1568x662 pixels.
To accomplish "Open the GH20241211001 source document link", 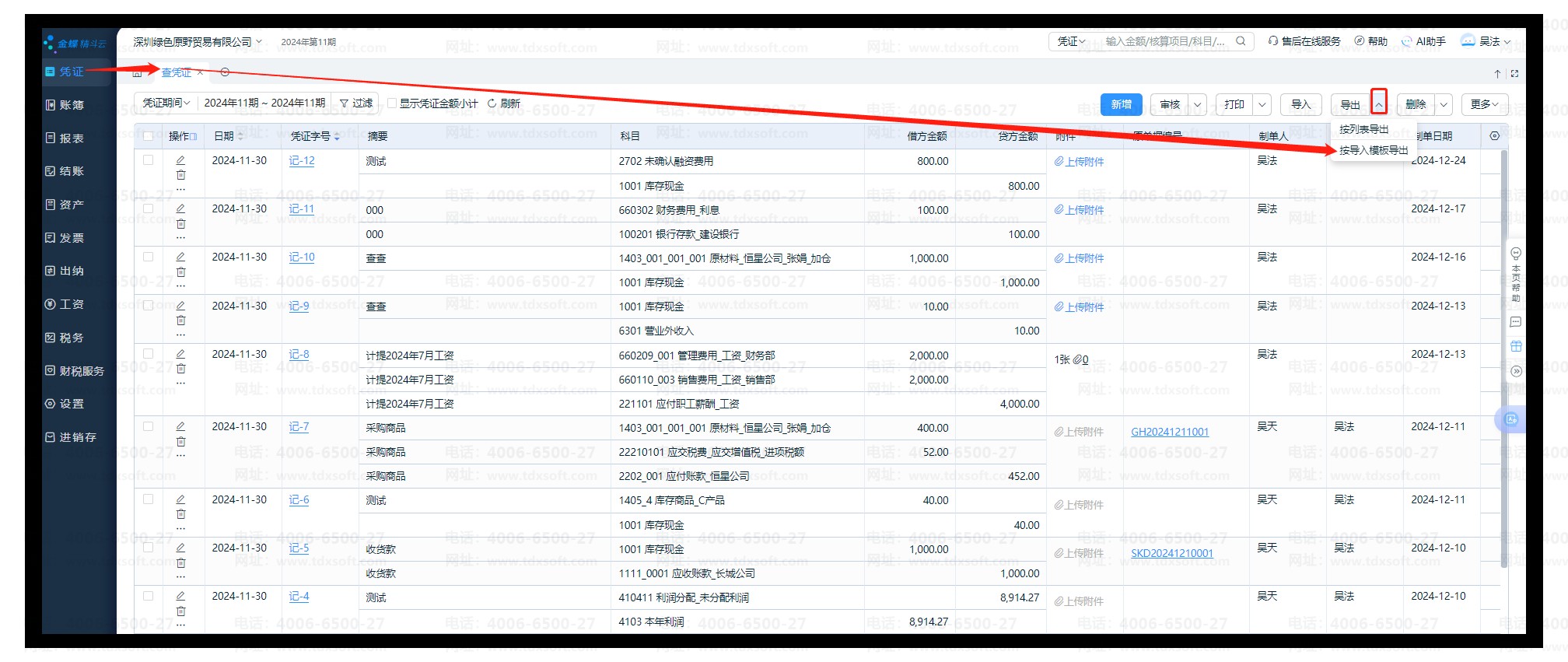I will pyautogui.click(x=1169, y=432).
